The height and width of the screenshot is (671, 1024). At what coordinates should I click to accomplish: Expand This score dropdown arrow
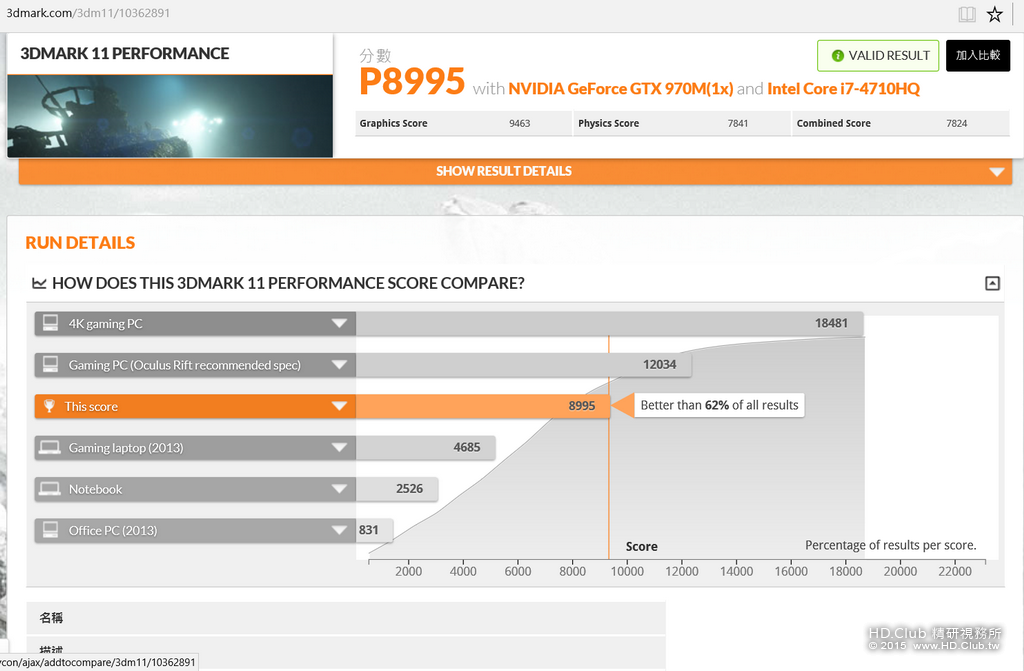pyautogui.click(x=339, y=406)
